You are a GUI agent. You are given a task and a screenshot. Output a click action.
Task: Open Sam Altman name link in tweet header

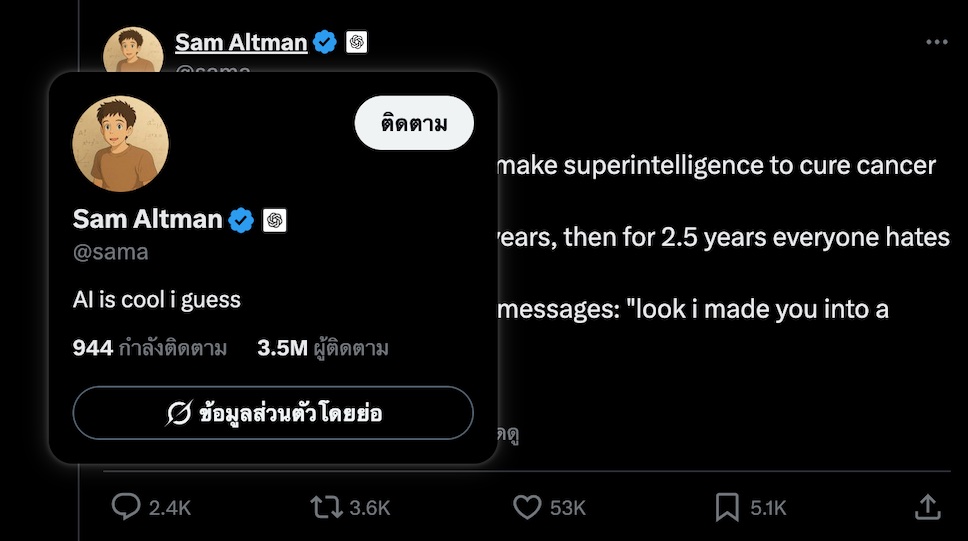[x=241, y=42]
